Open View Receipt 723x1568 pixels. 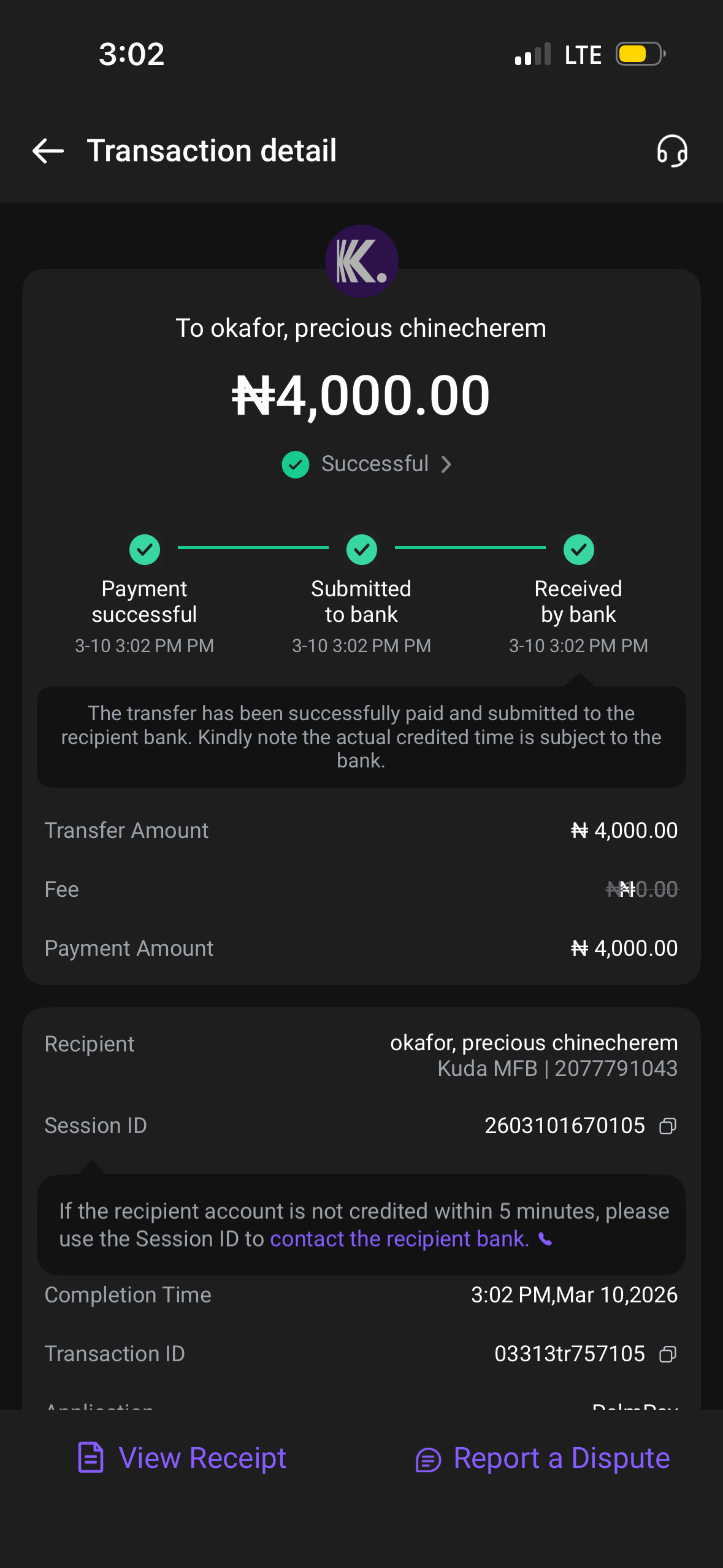[x=202, y=1458]
